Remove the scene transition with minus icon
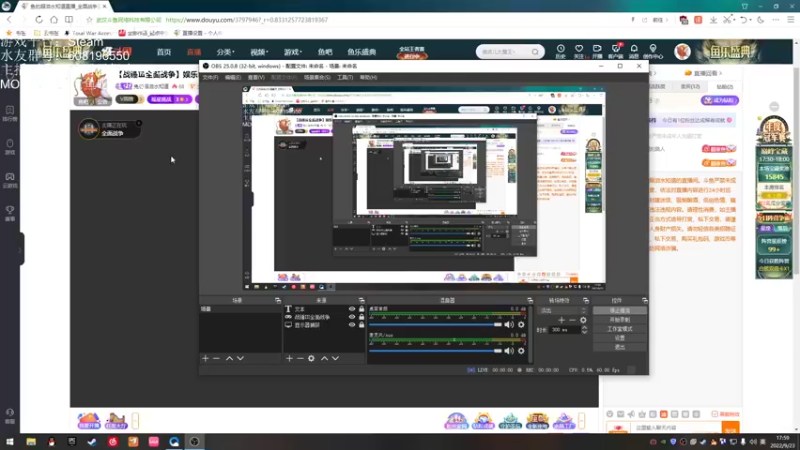 coord(572,320)
